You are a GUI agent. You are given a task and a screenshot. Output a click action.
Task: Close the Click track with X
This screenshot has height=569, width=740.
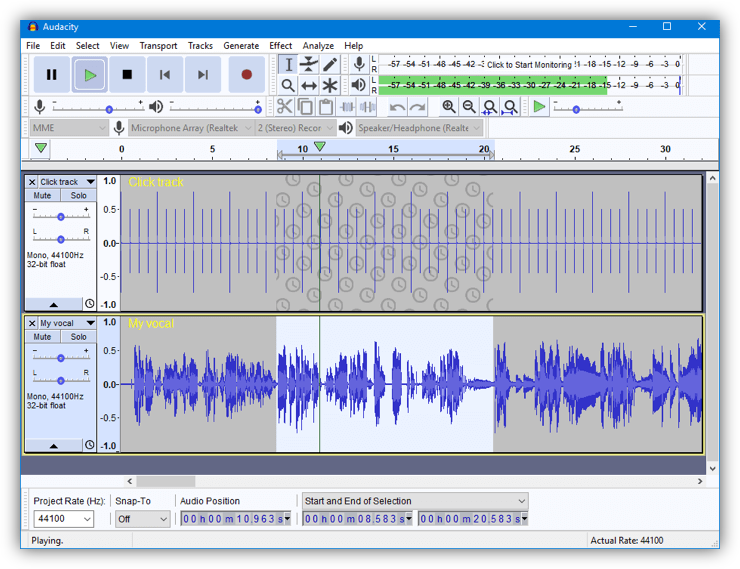coord(32,182)
